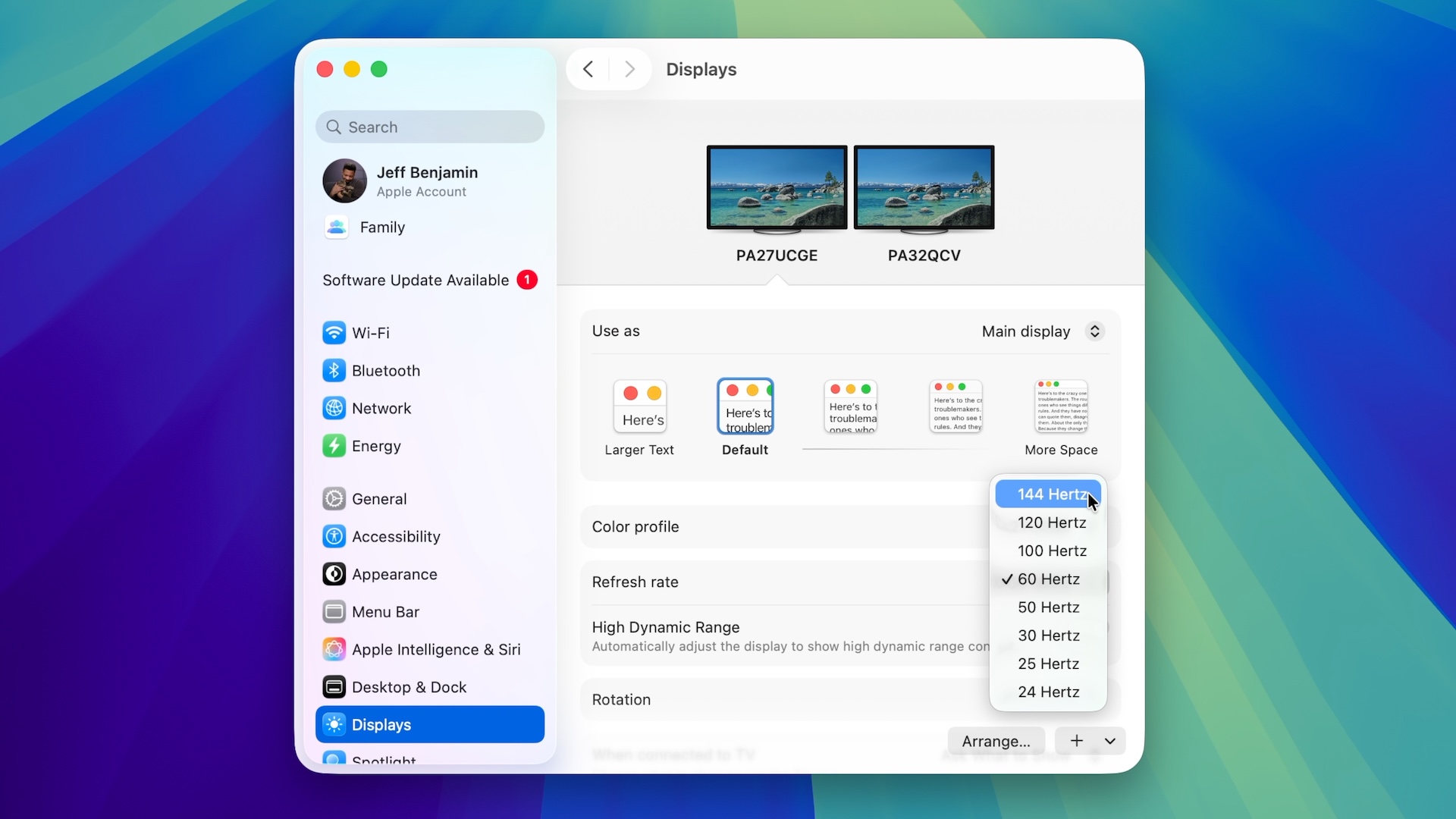Go back using the left chevron
This screenshot has width=1456, height=819.
[x=588, y=69]
